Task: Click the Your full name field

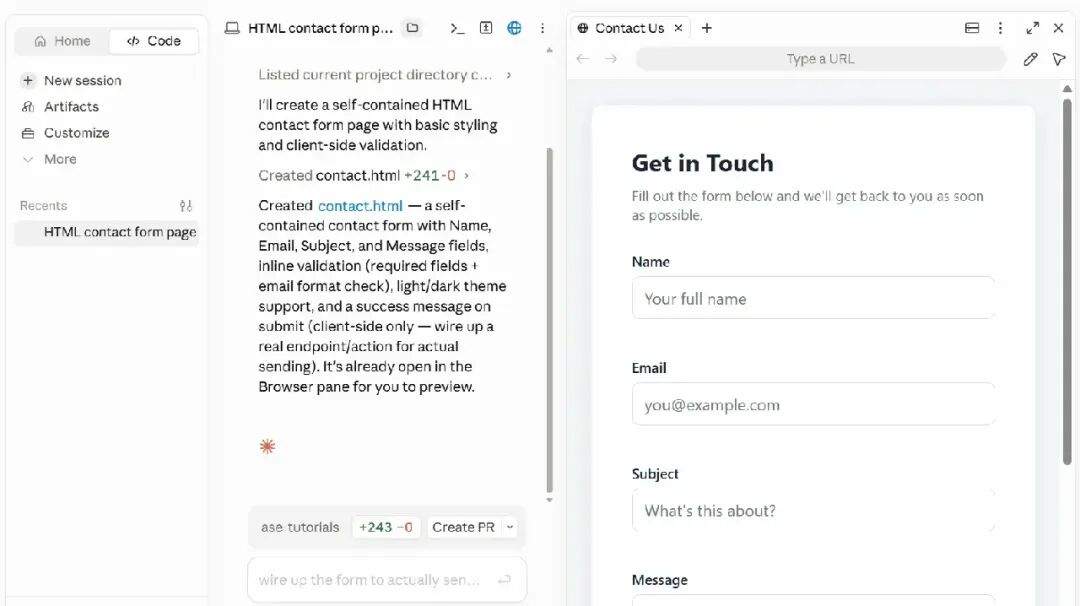Action: tap(813, 298)
